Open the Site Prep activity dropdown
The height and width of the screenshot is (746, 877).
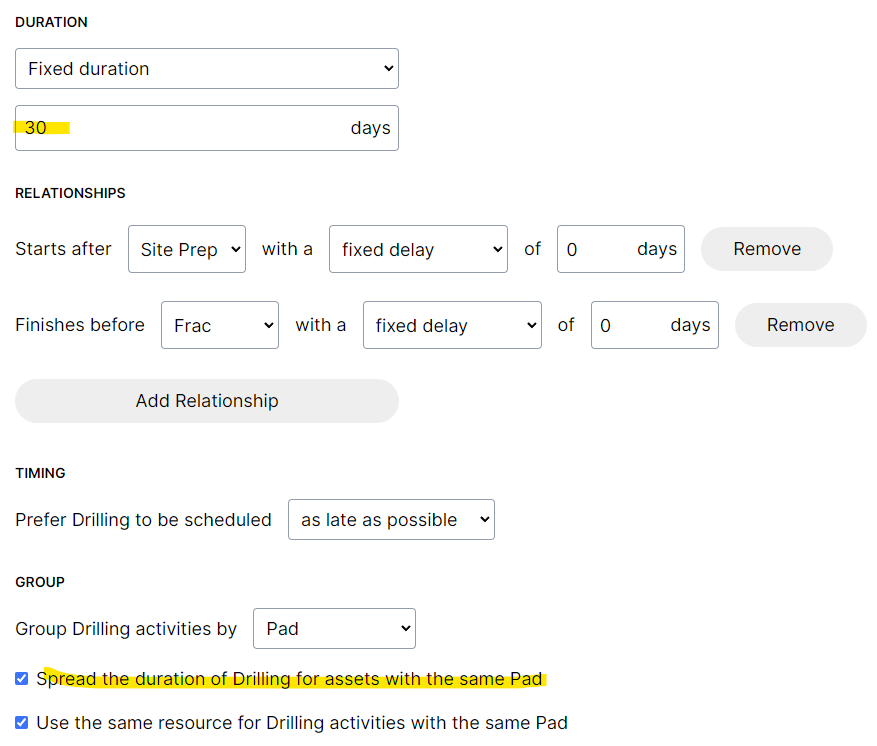pos(187,249)
